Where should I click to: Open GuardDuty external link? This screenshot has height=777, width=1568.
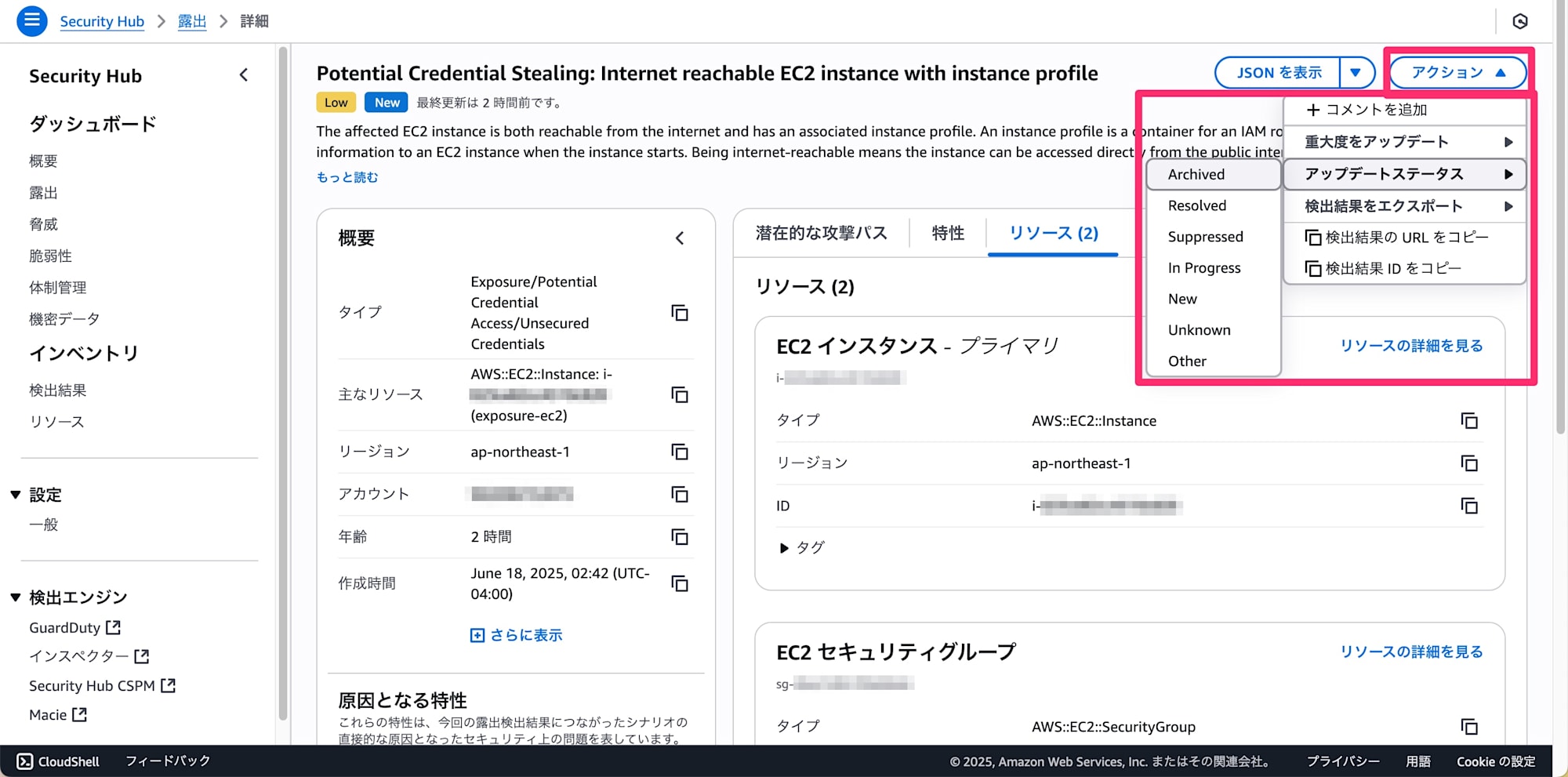click(x=74, y=628)
